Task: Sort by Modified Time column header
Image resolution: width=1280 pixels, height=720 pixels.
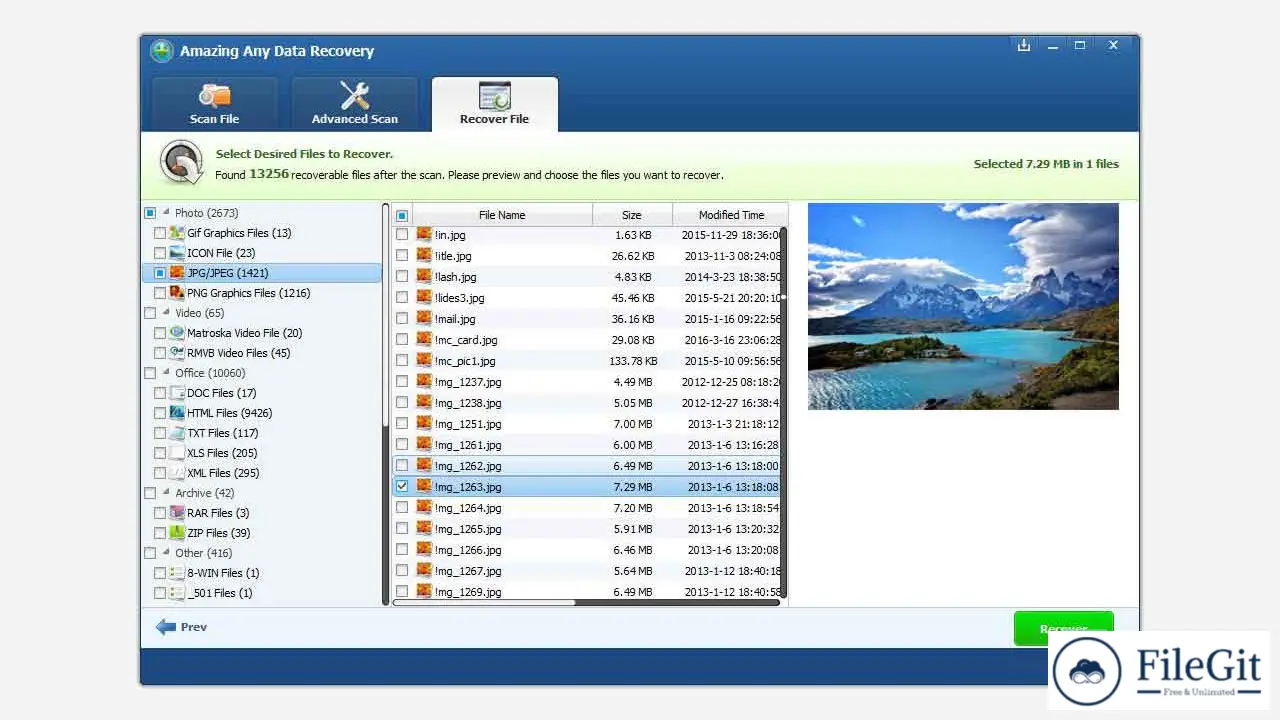Action: pyautogui.click(x=730, y=215)
